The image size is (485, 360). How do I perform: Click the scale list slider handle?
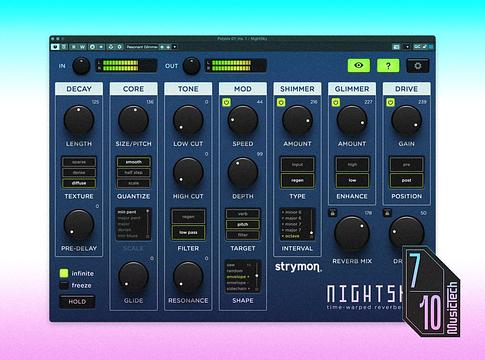pyautogui.click(x=148, y=211)
